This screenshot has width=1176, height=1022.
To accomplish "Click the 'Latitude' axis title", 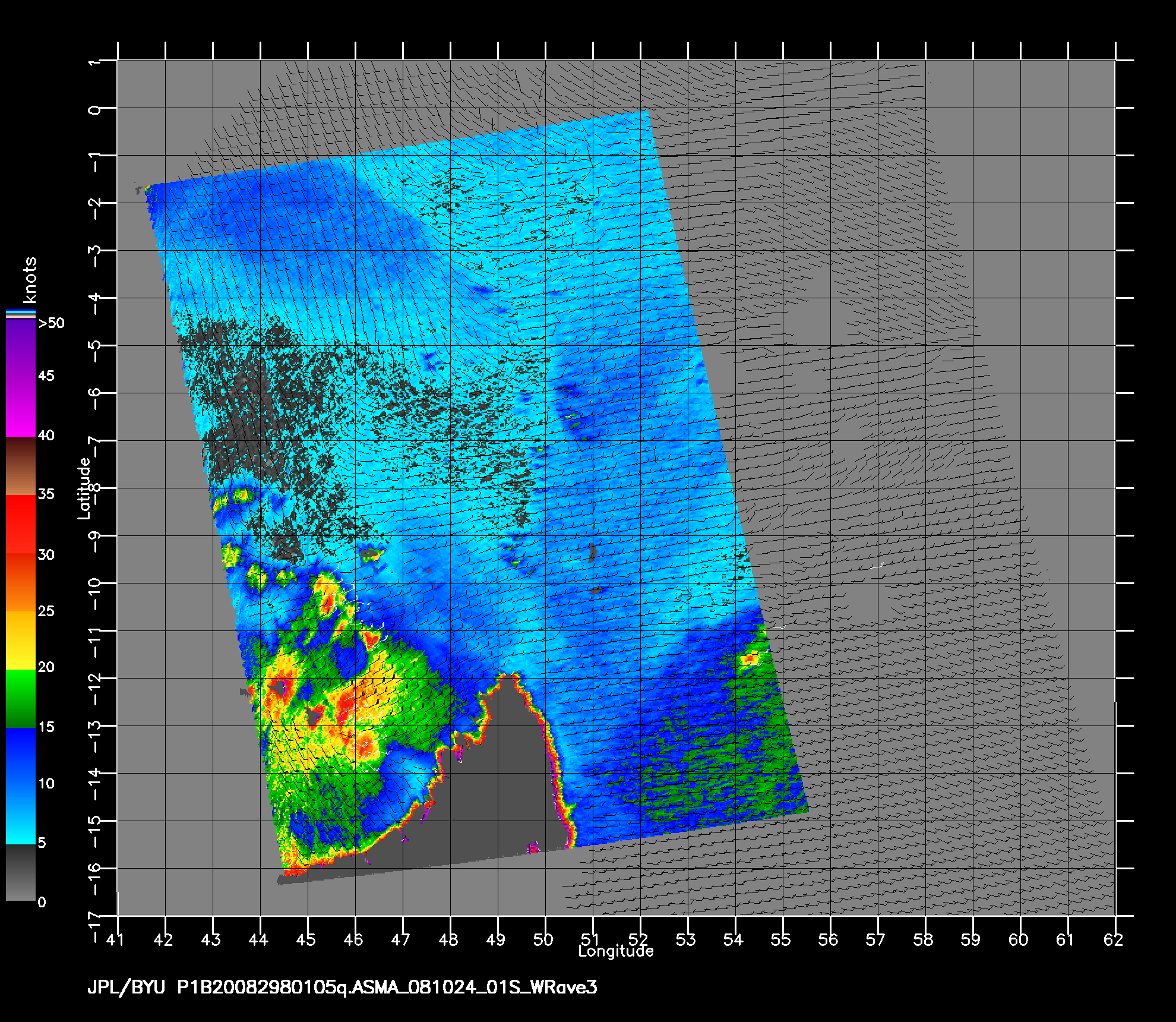I will [x=85, y=488].
